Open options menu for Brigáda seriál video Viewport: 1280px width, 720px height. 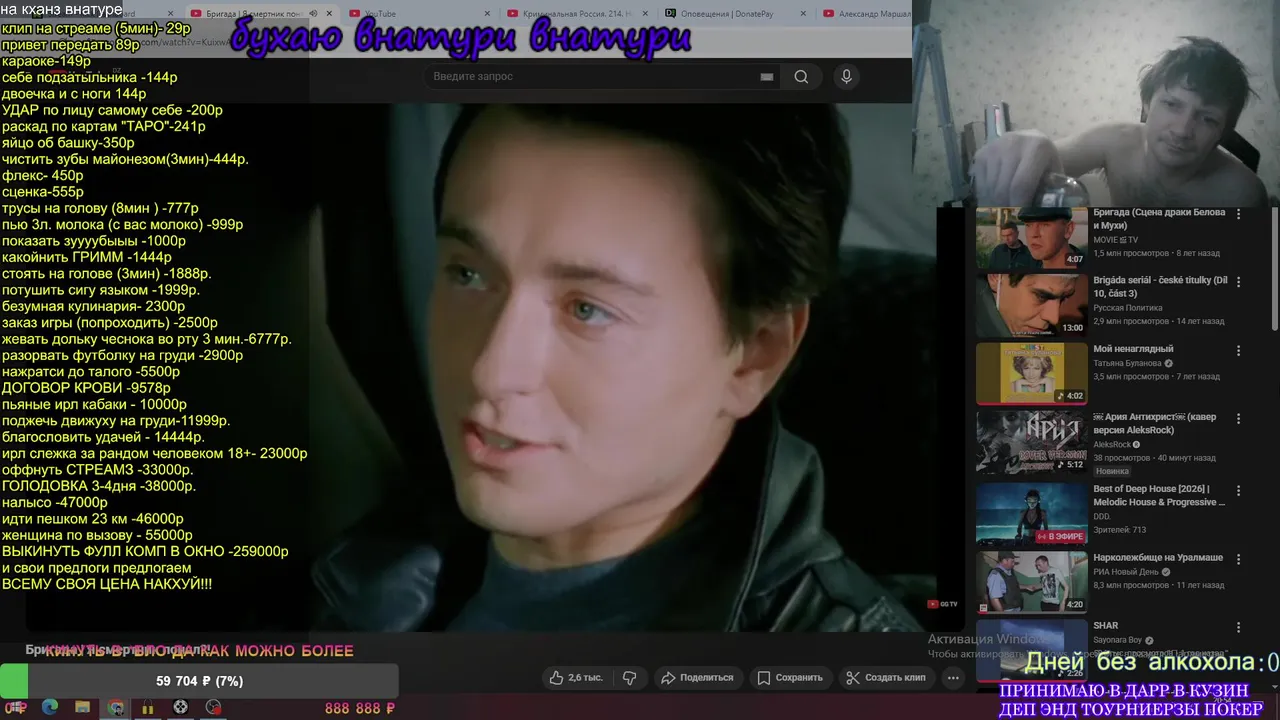(x=1238, y=282)
